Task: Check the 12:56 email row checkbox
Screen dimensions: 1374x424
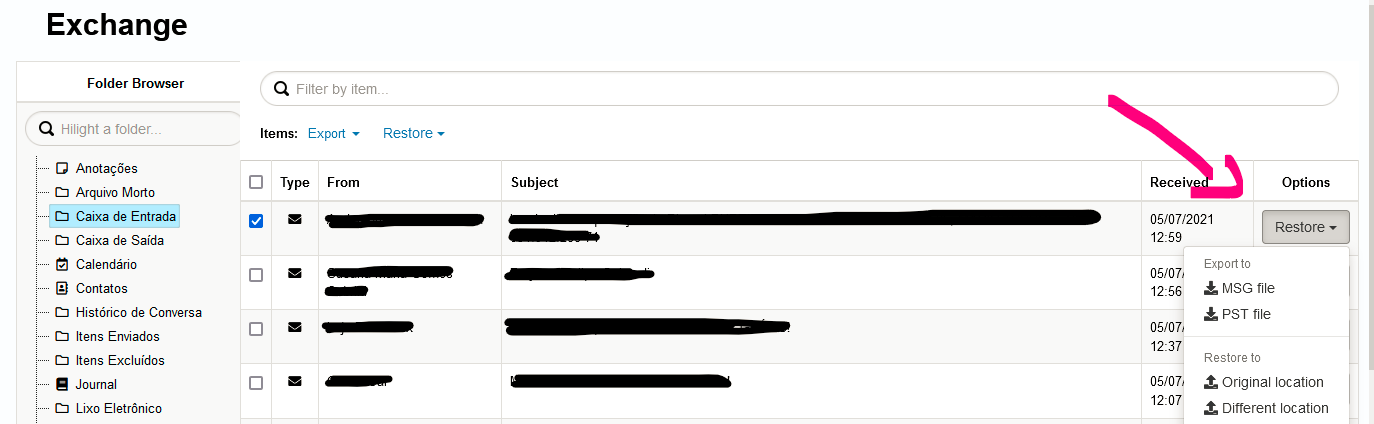Action: (256, 274)
